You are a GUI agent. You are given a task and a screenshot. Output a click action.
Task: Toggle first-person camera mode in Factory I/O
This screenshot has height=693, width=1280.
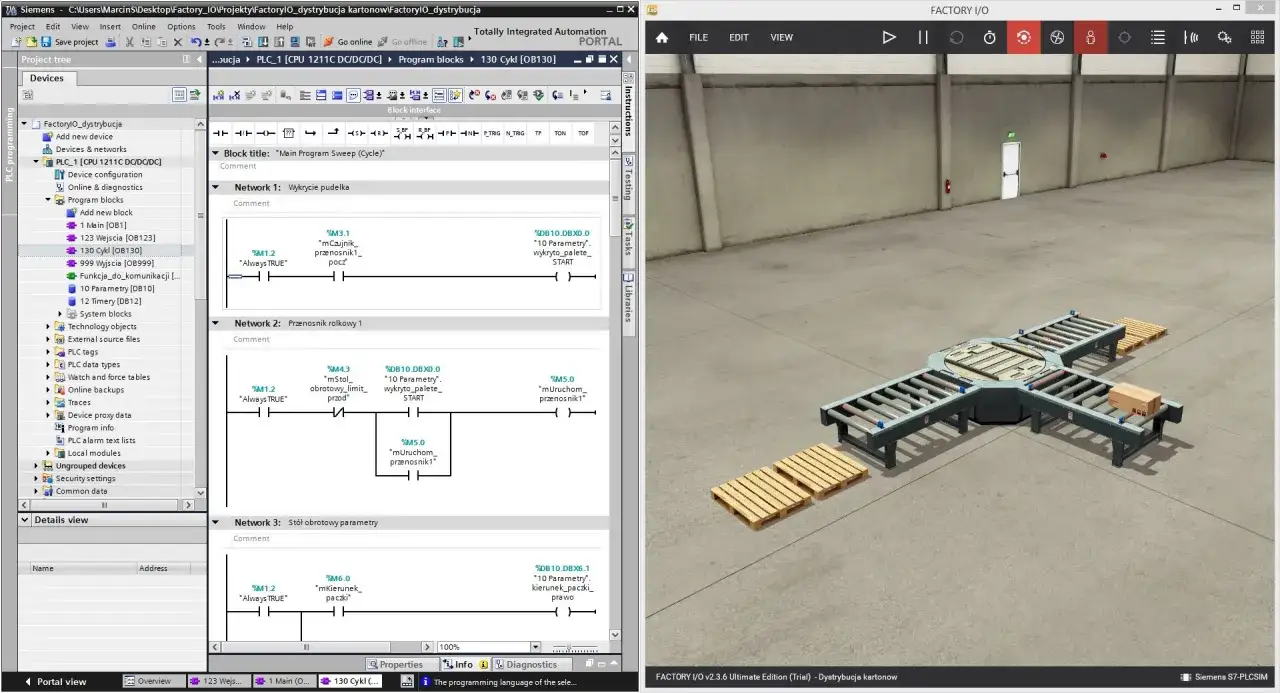[1090, 37]
